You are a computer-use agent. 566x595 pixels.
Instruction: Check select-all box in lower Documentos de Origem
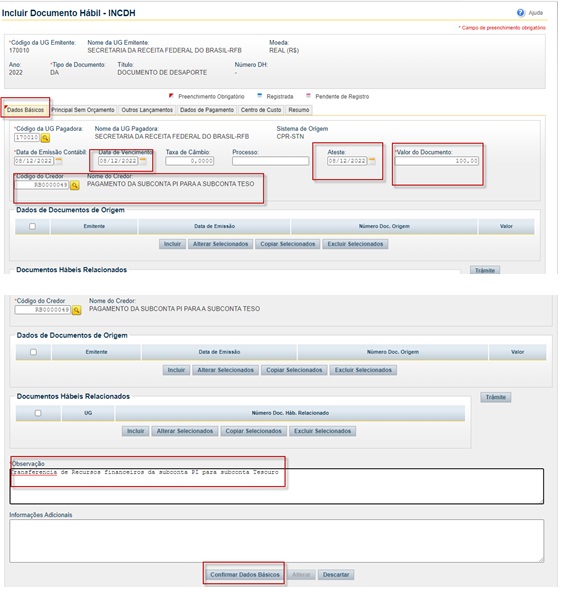pos(33,352)
